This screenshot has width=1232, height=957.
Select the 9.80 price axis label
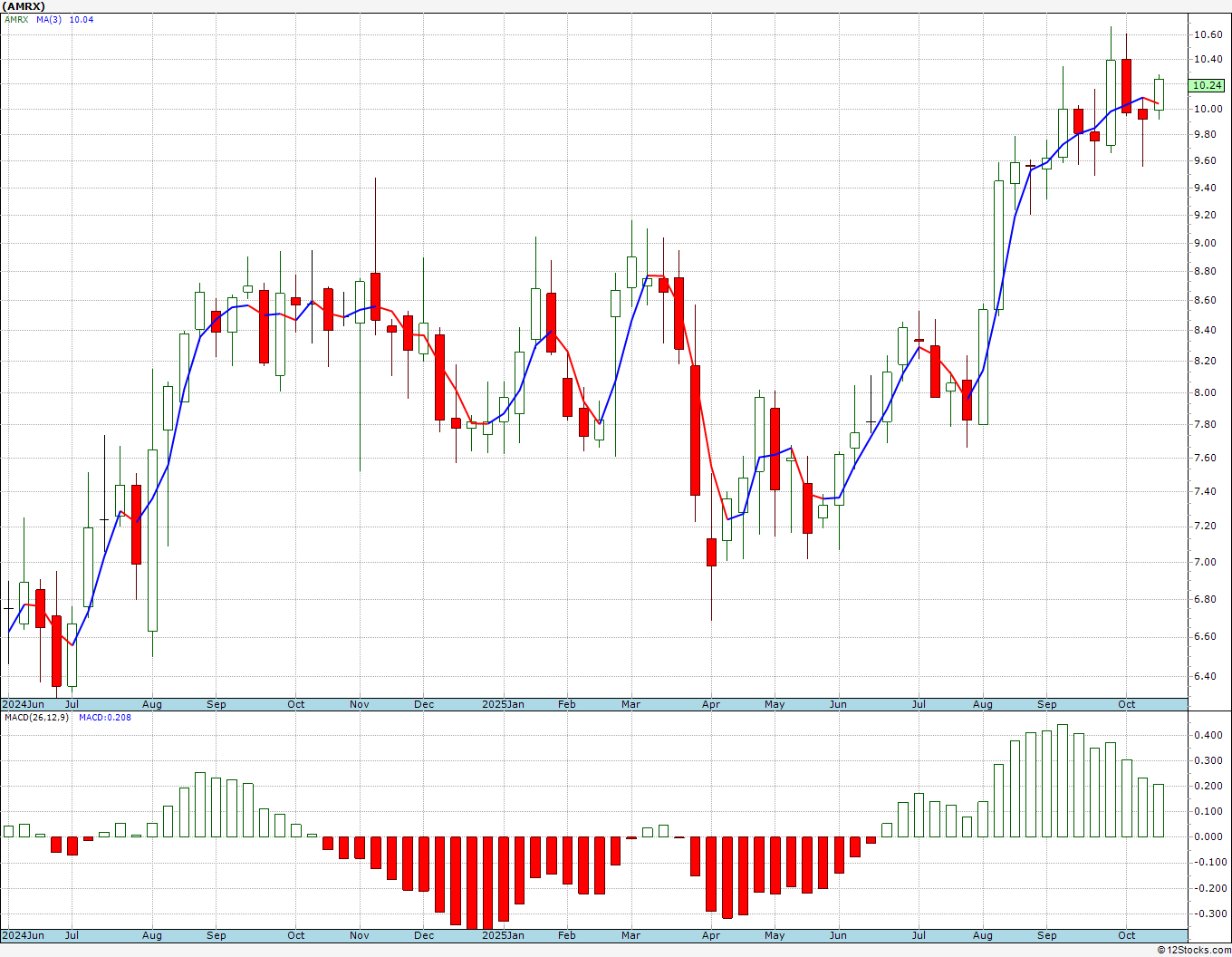(x=1207, y=134)
